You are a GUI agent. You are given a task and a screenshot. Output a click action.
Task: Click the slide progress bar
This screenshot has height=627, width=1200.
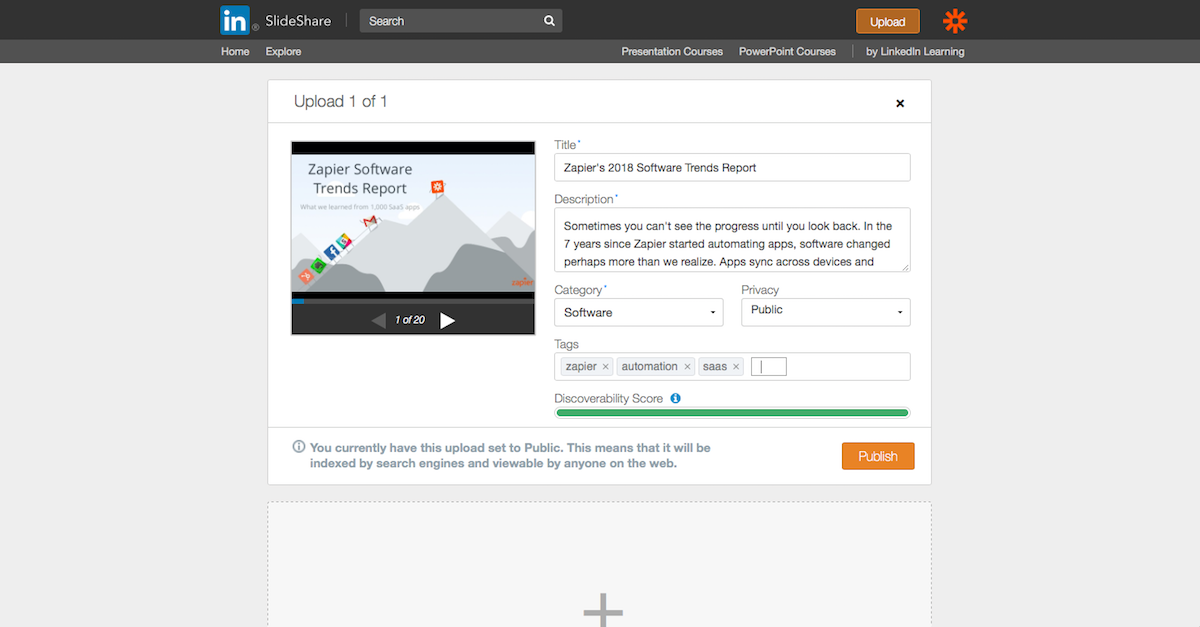coord(413,300)
